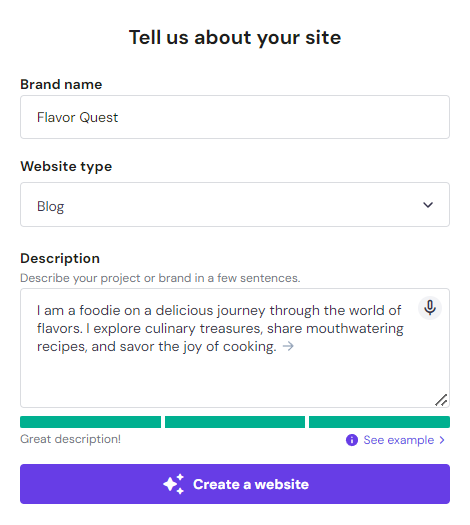Click the Brand name label
Viewport: 470px width, 525px height.
tap(61, 84)
